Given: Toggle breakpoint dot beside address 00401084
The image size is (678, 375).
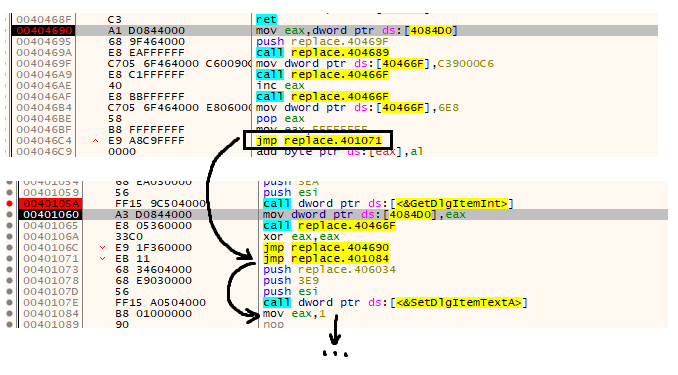Looking at the screenshot, I should [10, 314].
